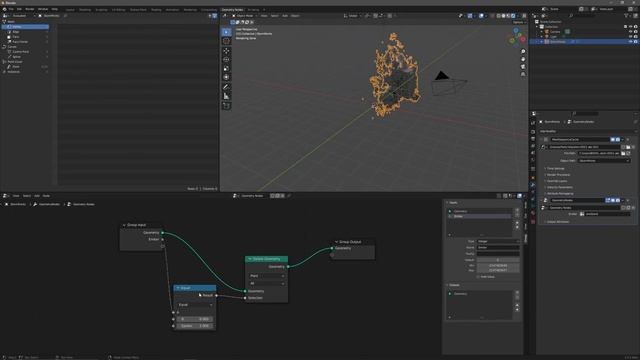Open the Type Integer dropdown in sidebar
This screenshot has height=360, width=640.
click(x=498, y=241)
